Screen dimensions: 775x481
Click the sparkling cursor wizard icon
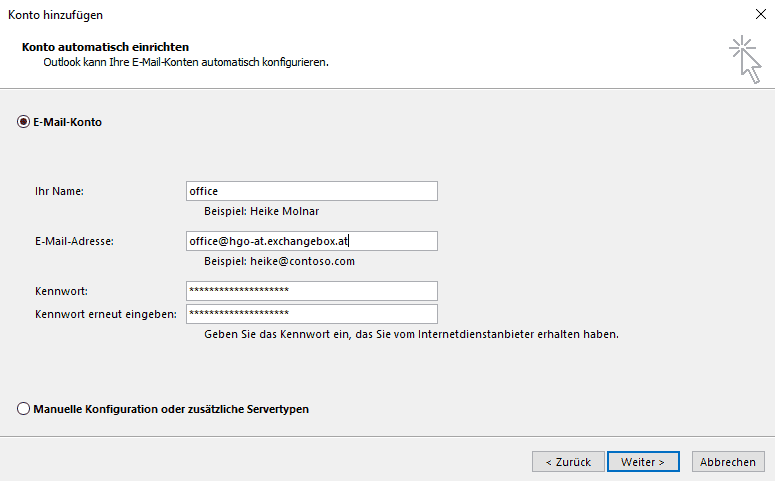point(744,57)
